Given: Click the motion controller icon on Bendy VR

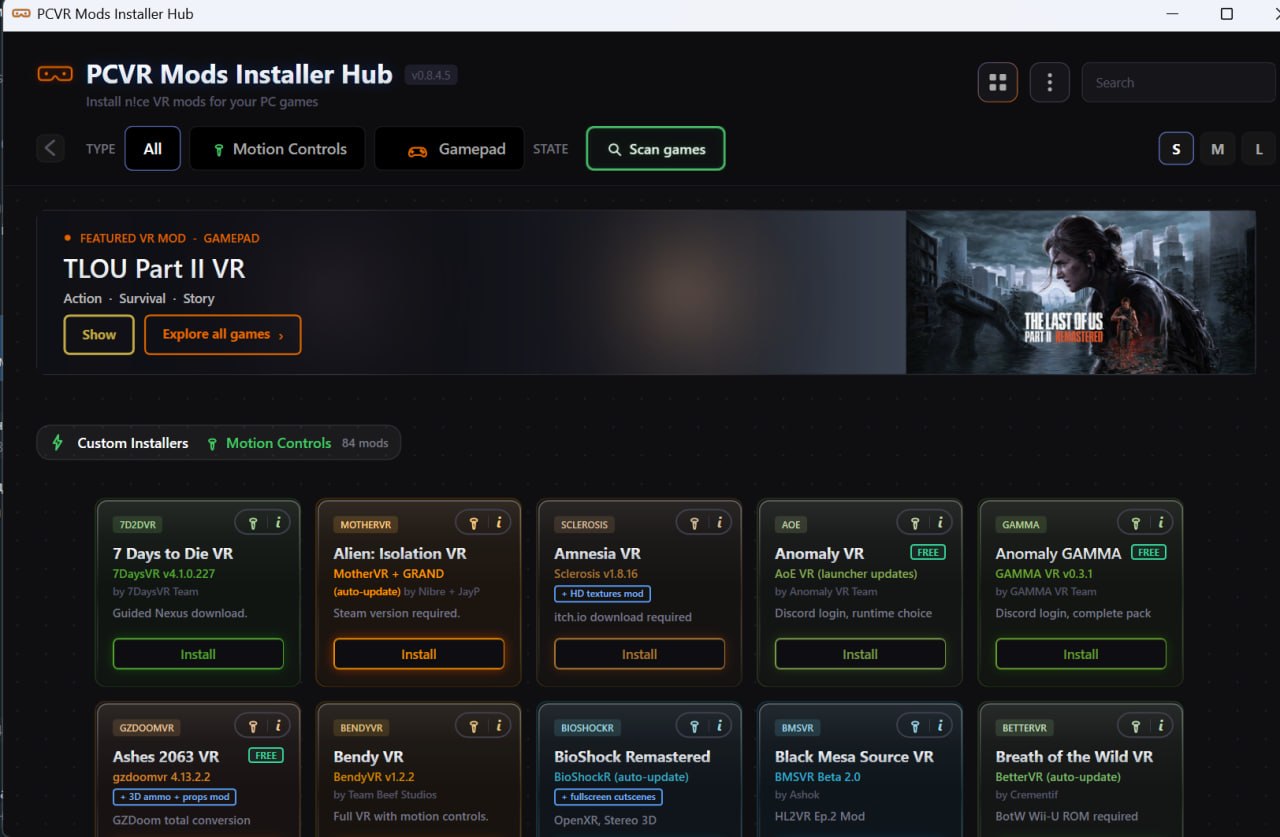Looking at the screenshot, I should point(474,726).
